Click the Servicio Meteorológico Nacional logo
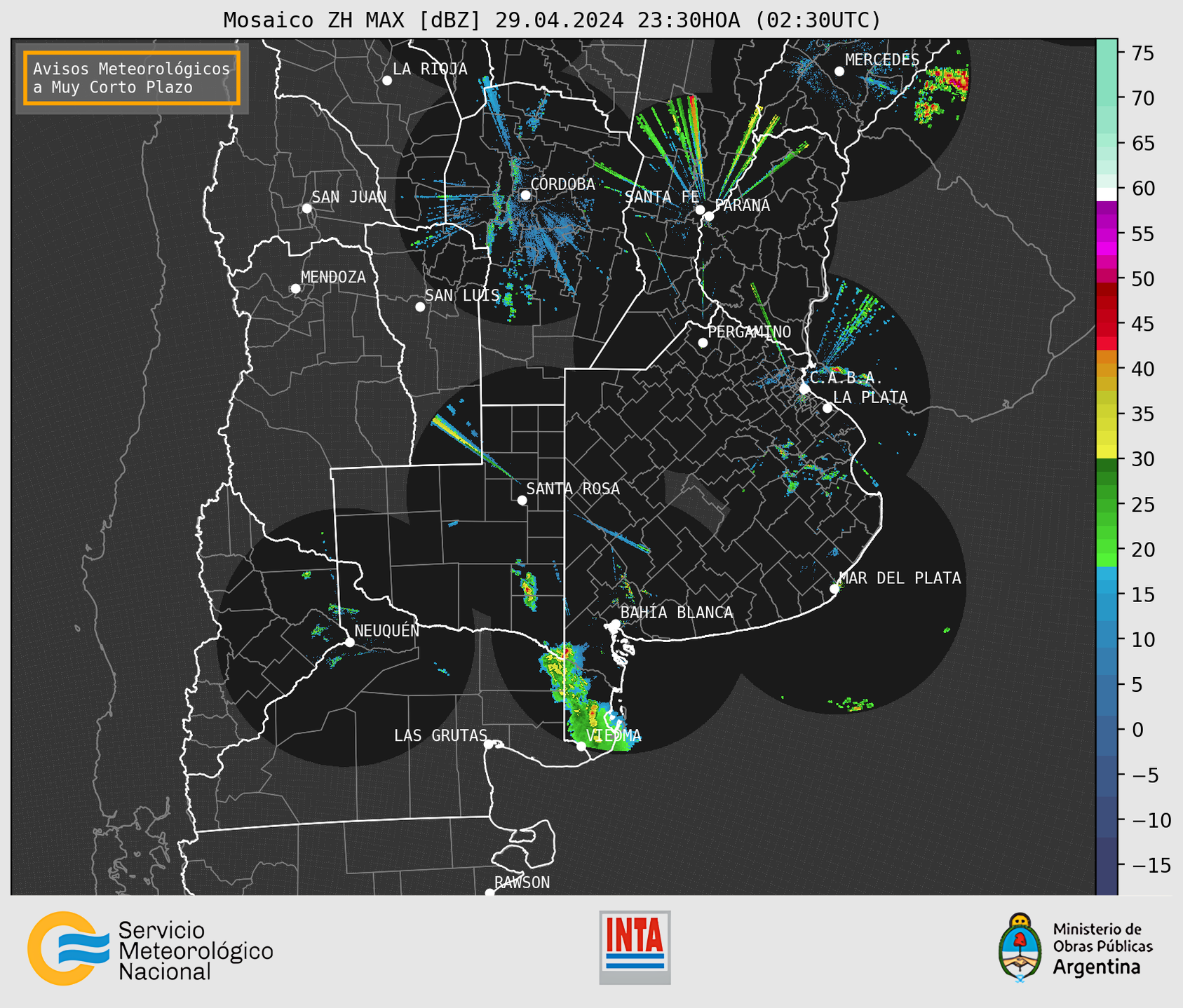 [x=150, y=949]
